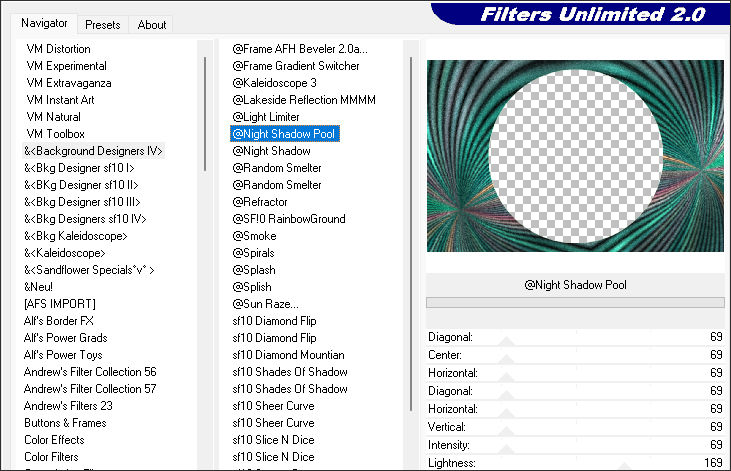Select &<Bkg Designer sf10 III> category
Image resolution: width=731 pixels, height=471 pixels.
click(82, 202)
